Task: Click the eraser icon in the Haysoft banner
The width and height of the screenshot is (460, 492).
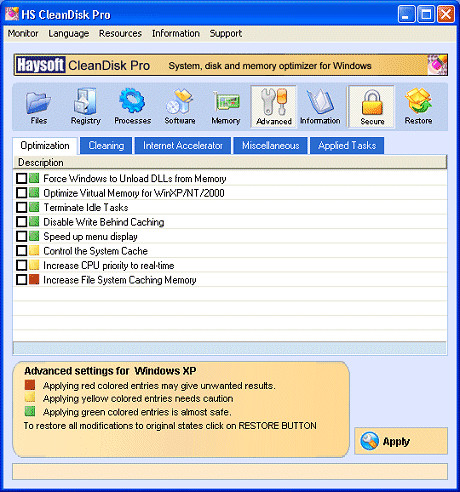Action: (437, 65)
